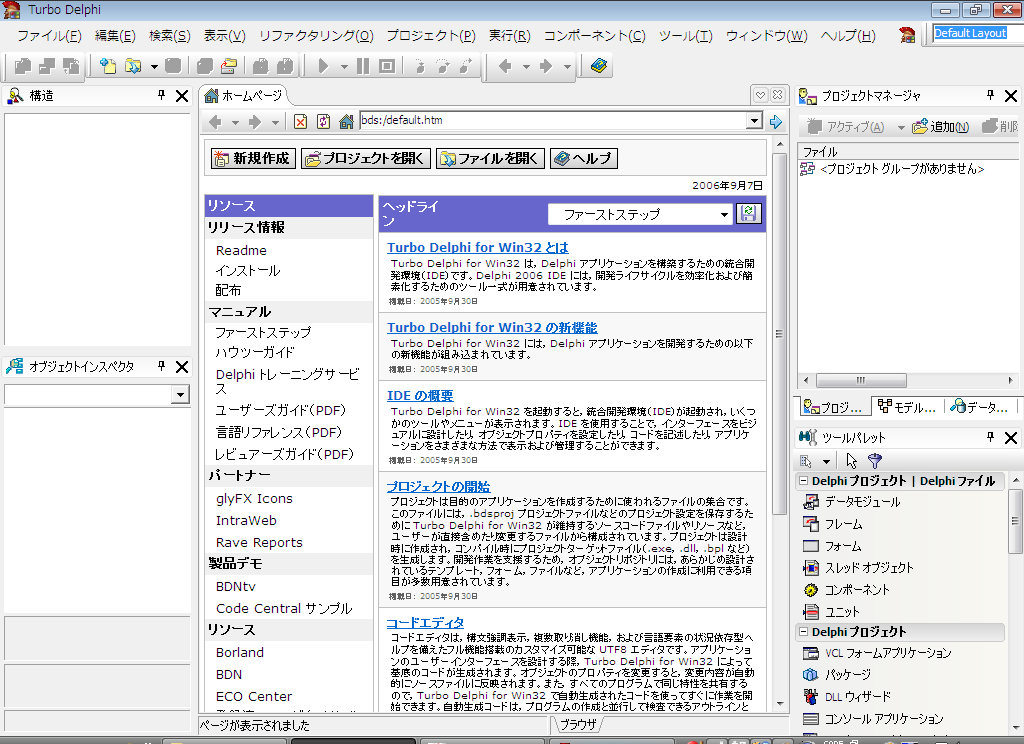Pin the プロジェクトマネージャ panel
This screenshot has height=744, width=1024.
pos(990,95)
